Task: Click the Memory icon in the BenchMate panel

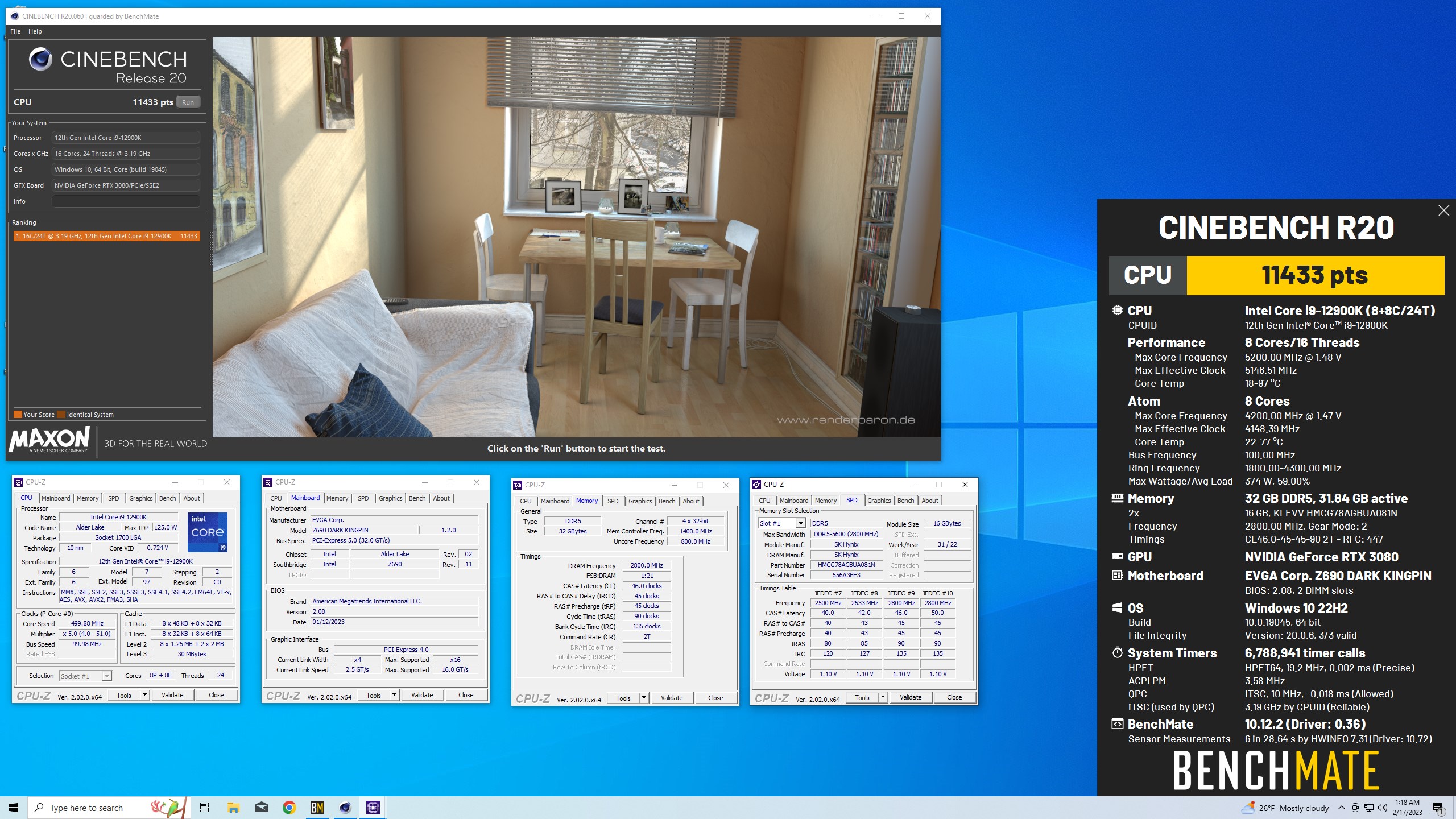Action: pos(1118,498)
